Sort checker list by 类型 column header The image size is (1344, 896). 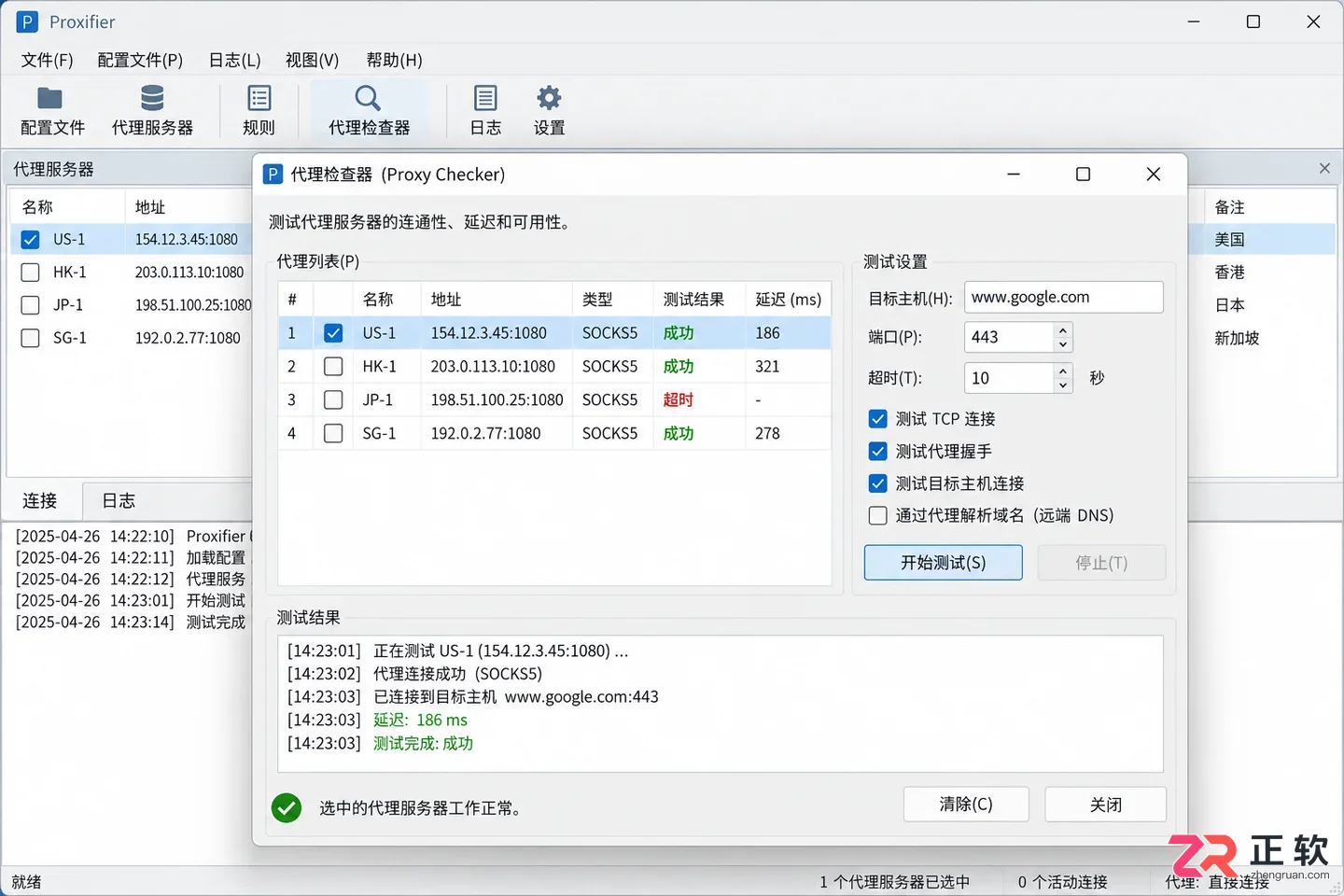612,300
